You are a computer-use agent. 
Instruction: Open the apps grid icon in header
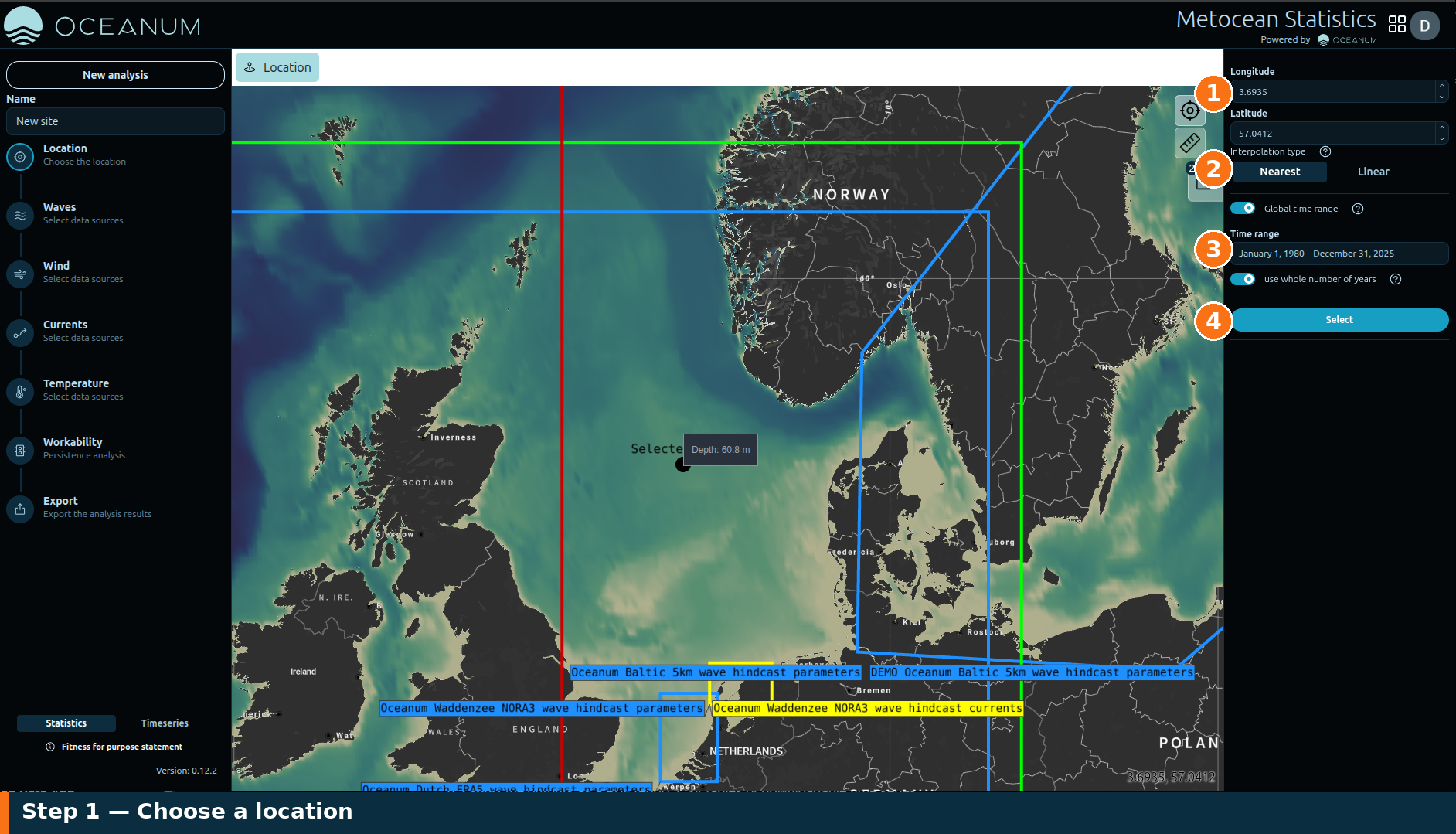[1396, 25]
